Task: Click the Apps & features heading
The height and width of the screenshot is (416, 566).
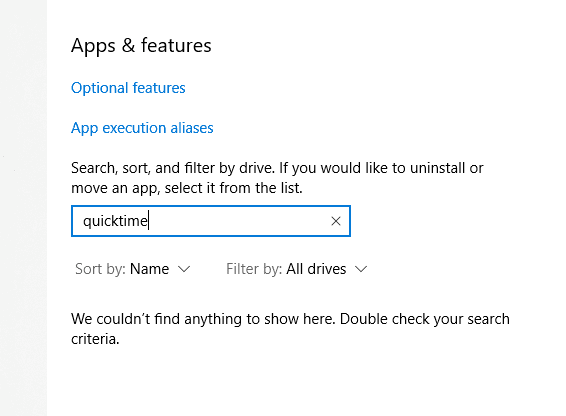Action: click(141, 46)
